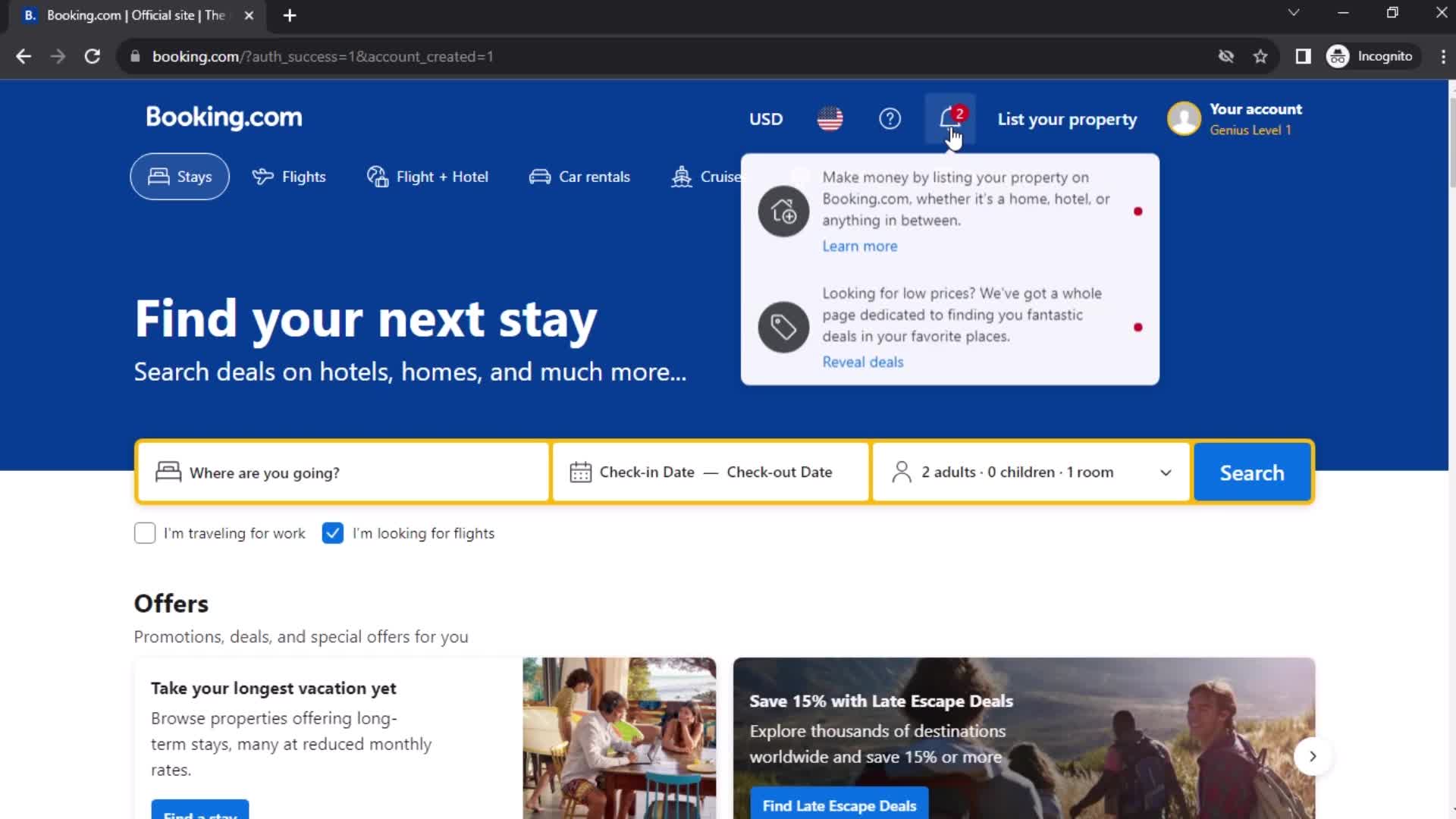1456x819 pixels.
Task: Open the notifications bell icon
Action: (949, 119)
